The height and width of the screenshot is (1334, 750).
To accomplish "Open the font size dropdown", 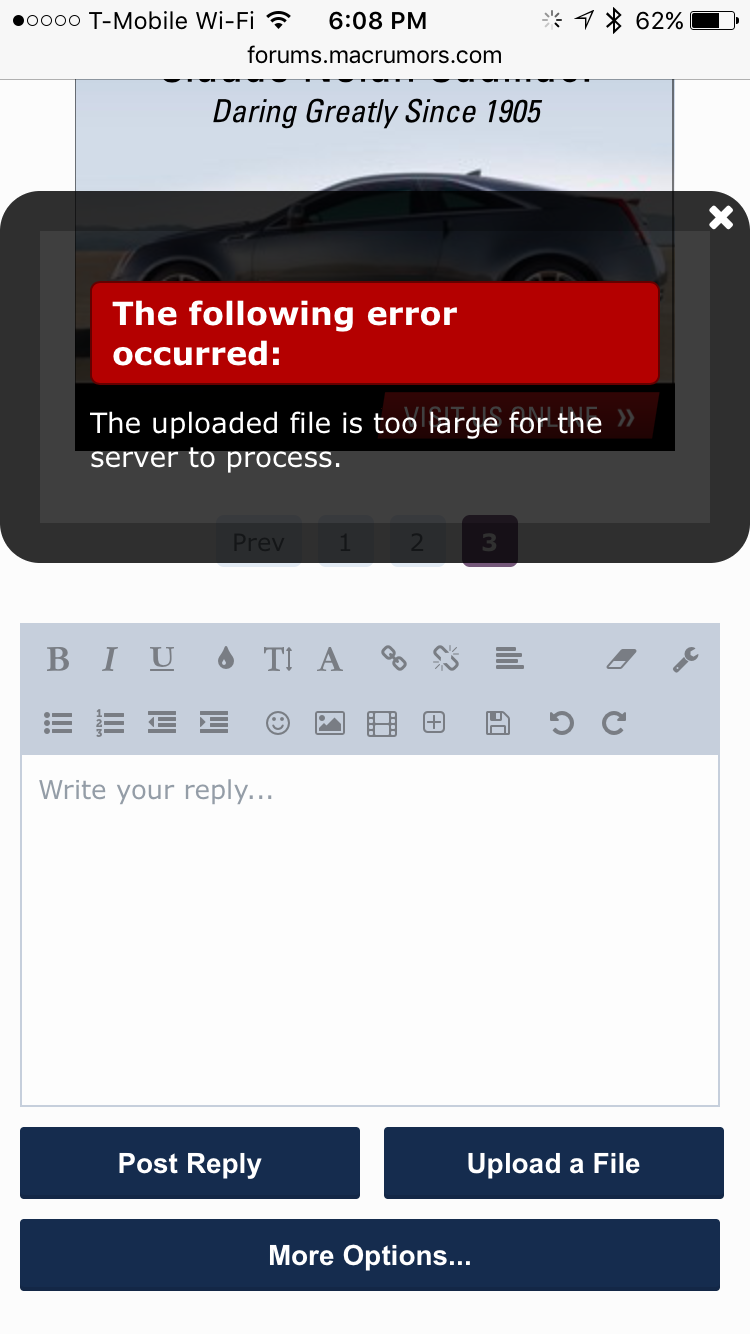I will point(278,659).
